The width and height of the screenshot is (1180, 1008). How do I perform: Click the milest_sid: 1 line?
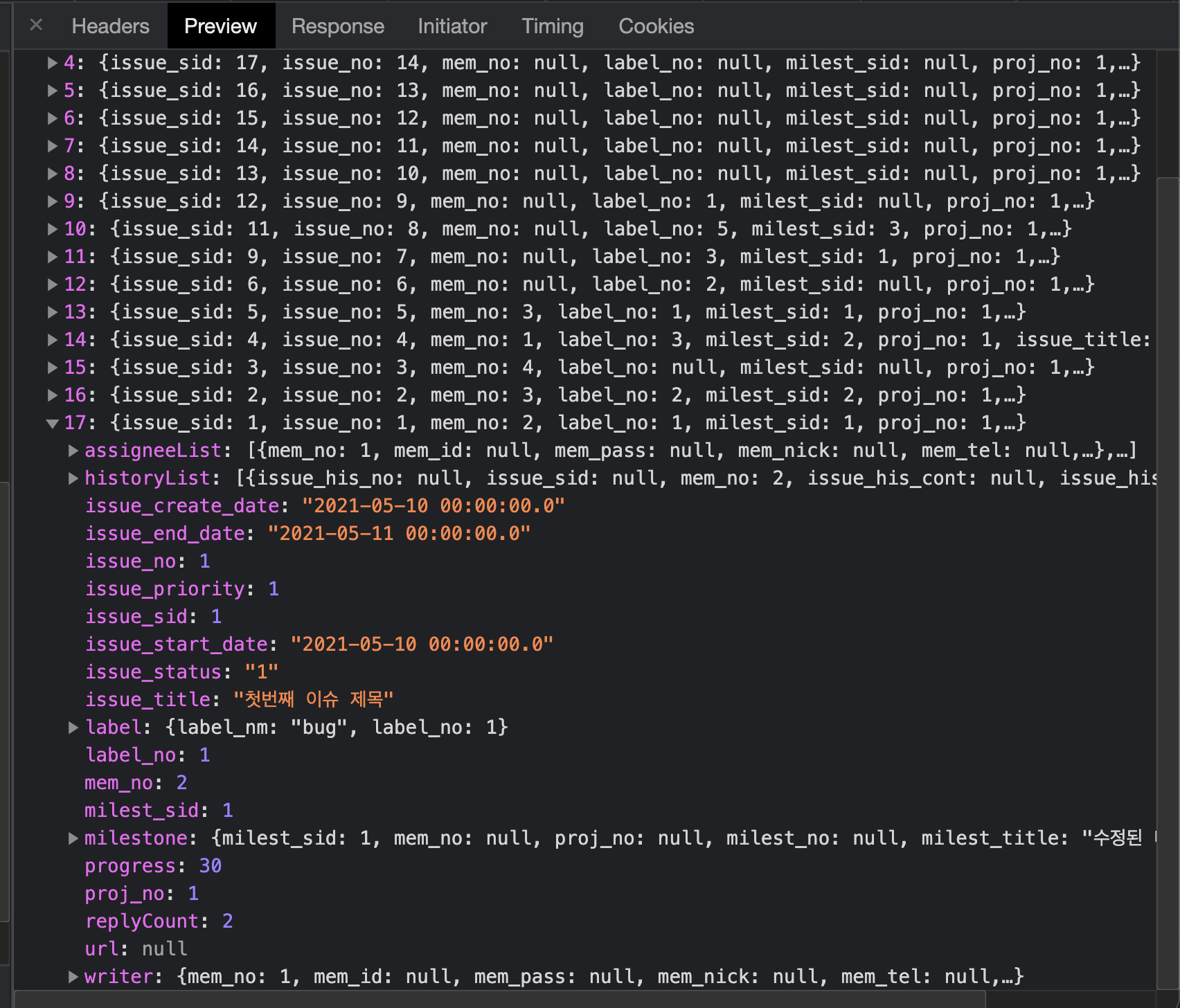click(x=159, y=811)
